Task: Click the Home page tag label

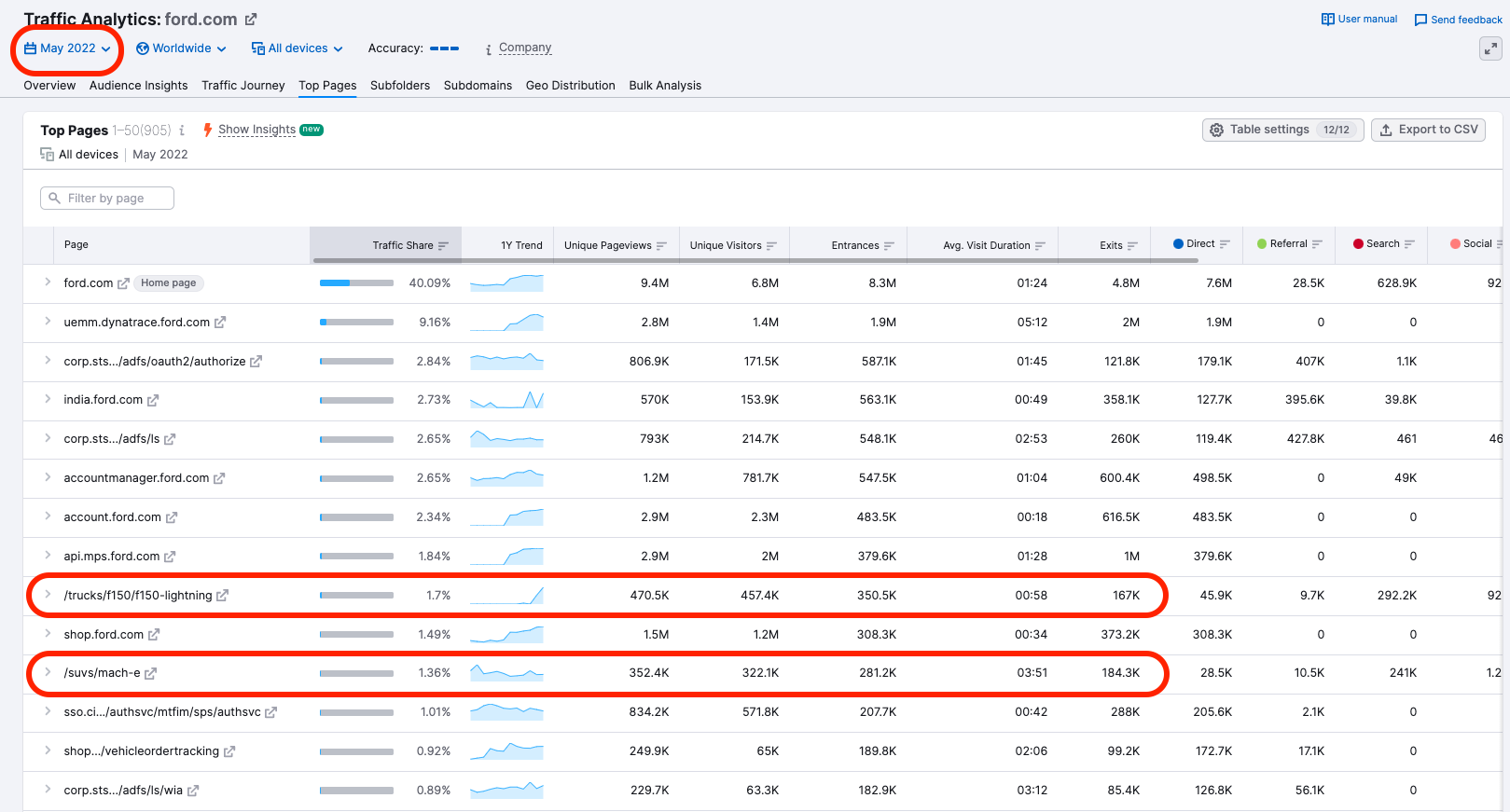Action: [169, 283]
